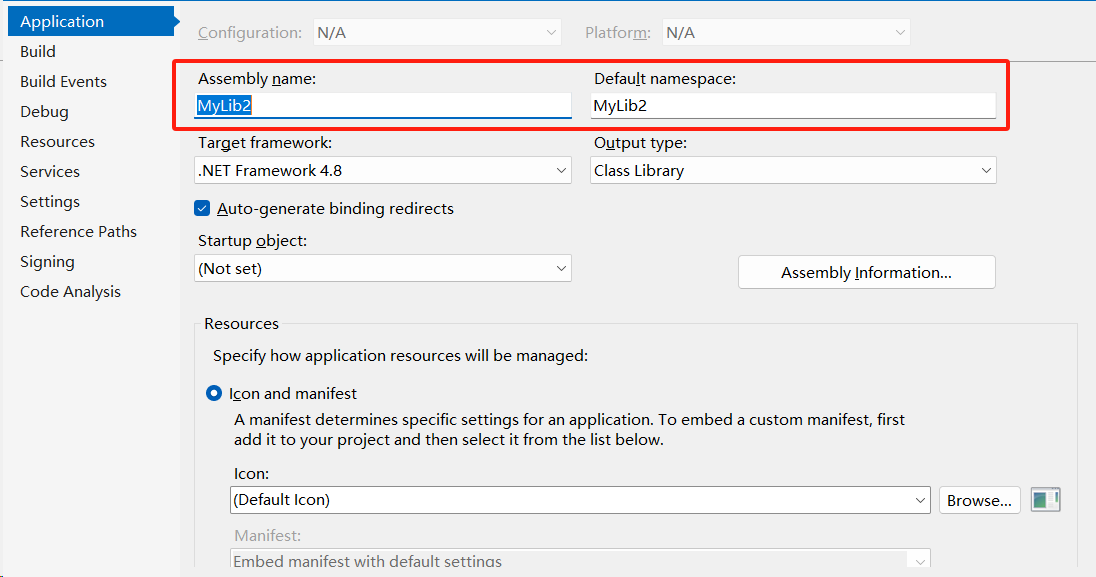Select the Icon and manifest radio button
This screenshot has width=1096, height=577.
point(214,393)
